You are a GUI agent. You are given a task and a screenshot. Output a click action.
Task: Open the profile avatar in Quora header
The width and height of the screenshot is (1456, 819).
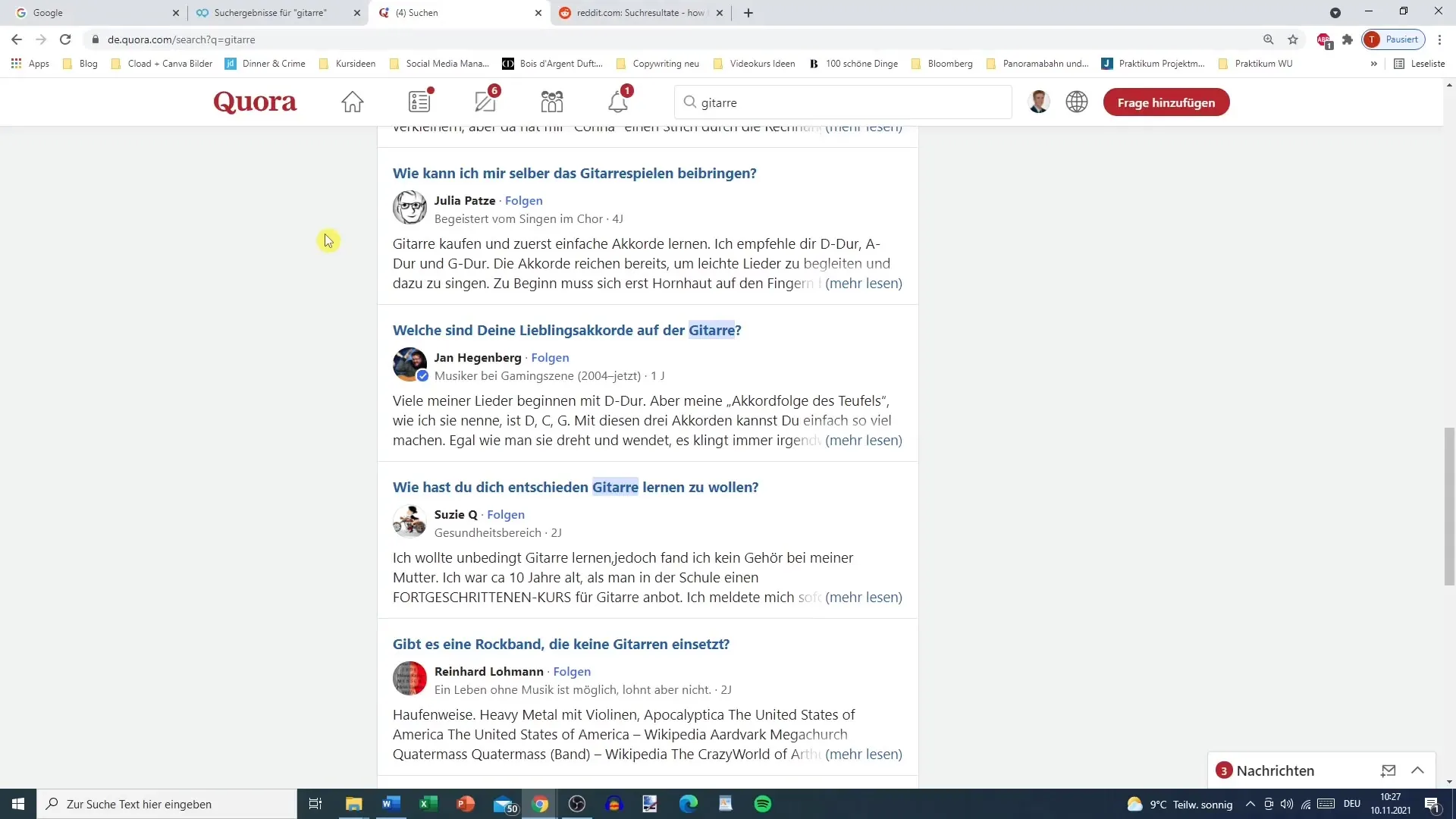tap(1039, 102)
